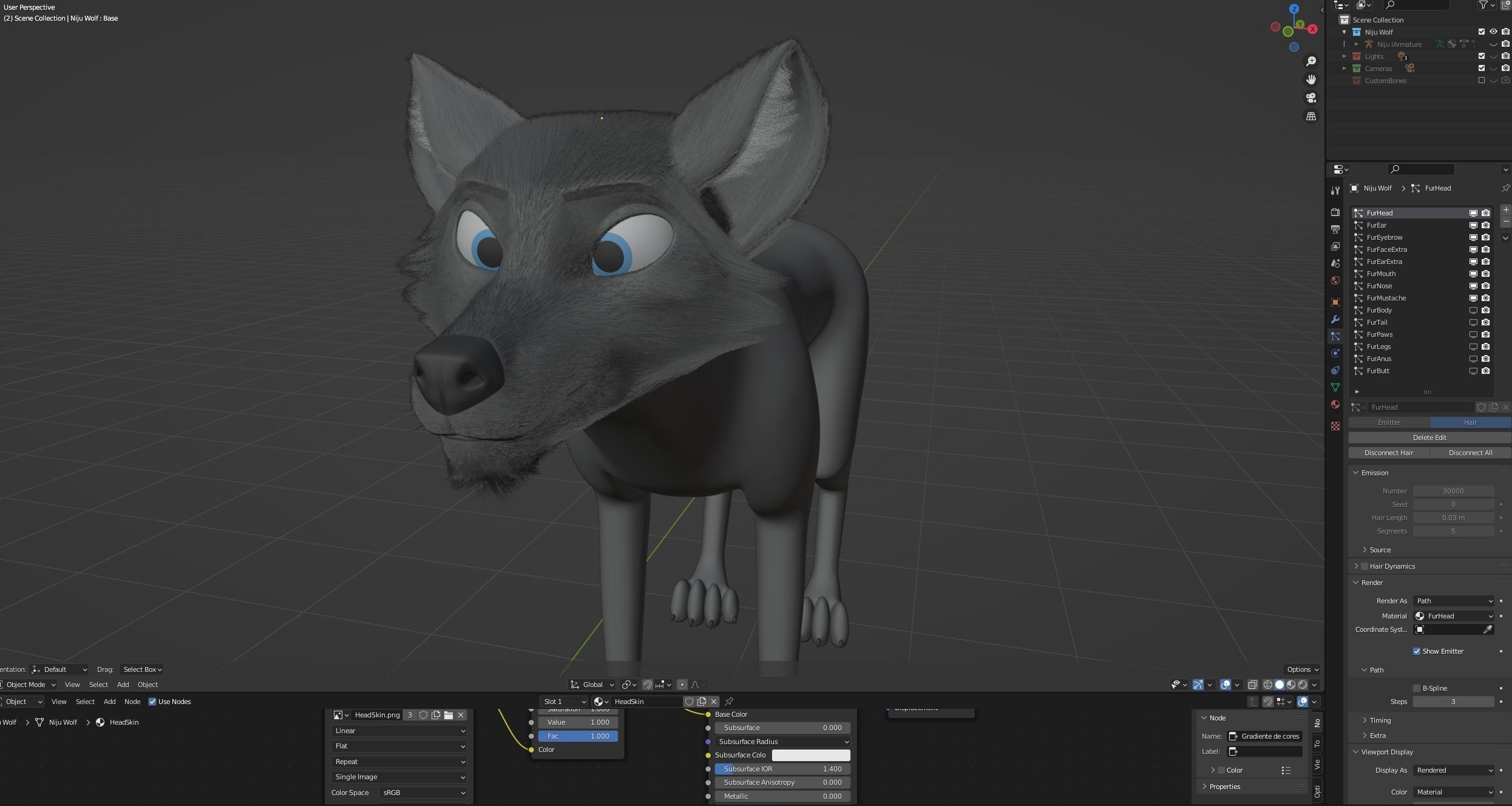The width and height of the screenshot is (1512, 806).
Task: Uncheck Use Nodes checkbox
Action: [152, 702]
